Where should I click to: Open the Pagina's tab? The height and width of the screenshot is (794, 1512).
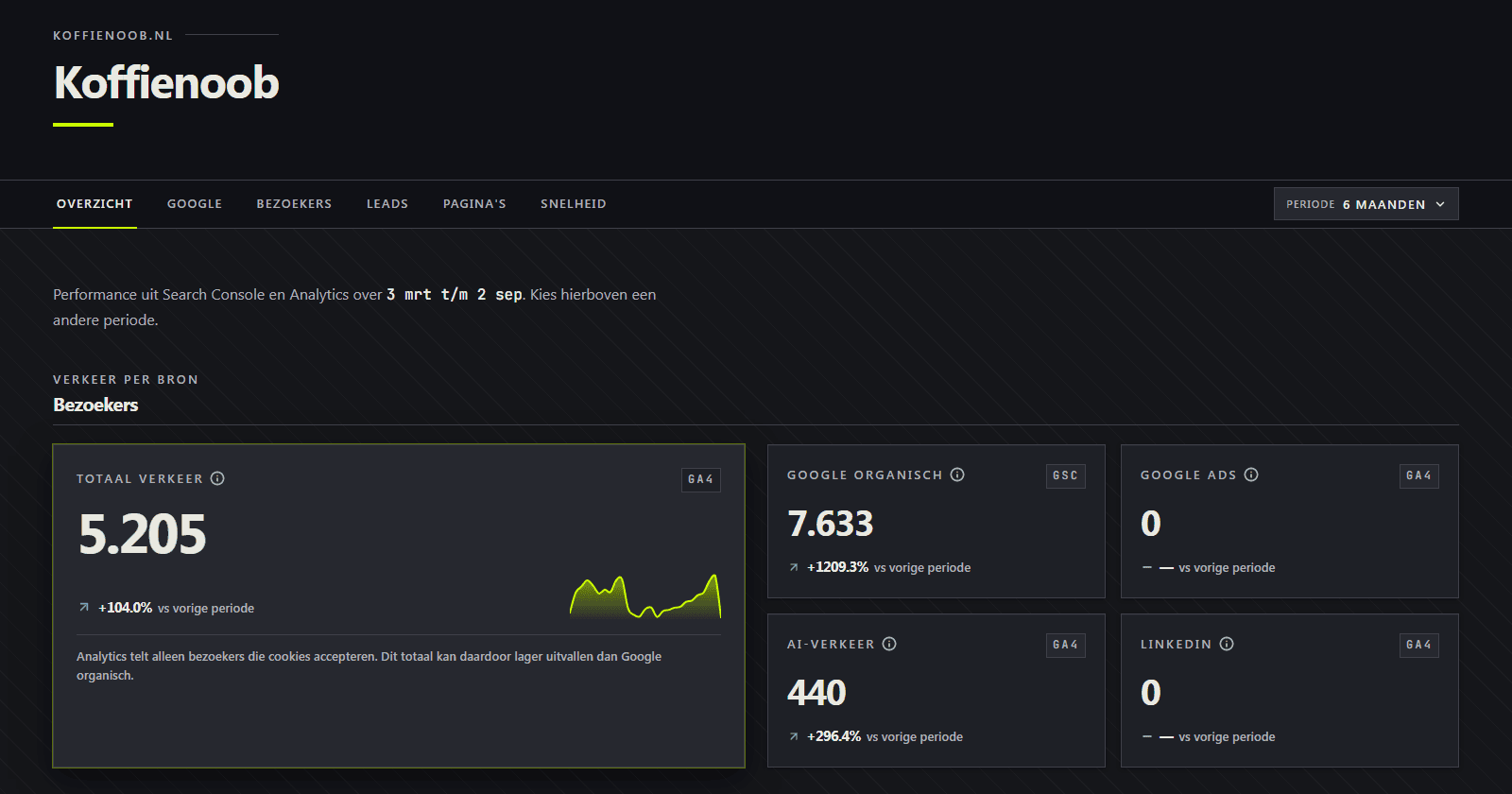point(474,203)
